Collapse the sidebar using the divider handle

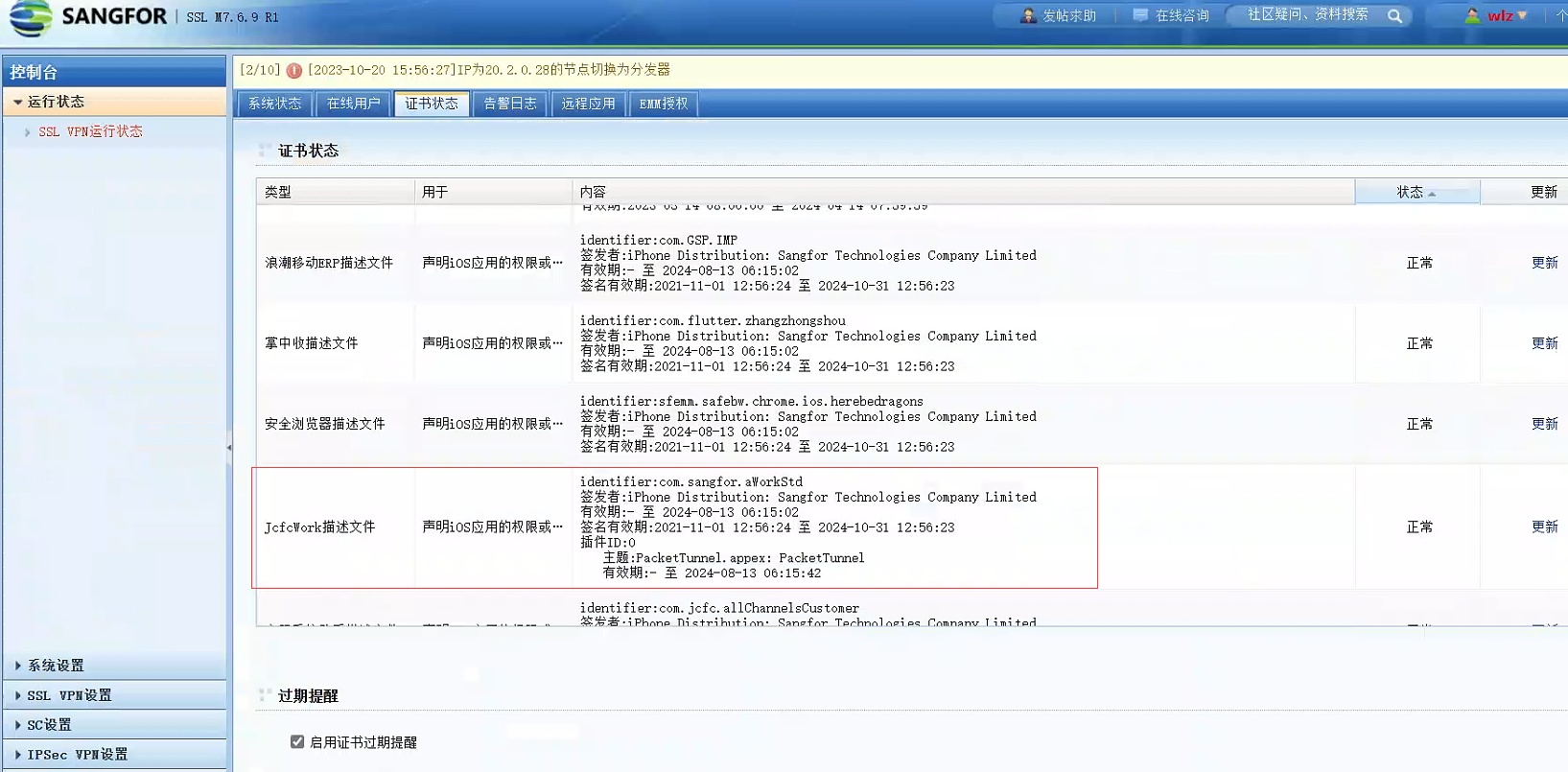[229, 447]
